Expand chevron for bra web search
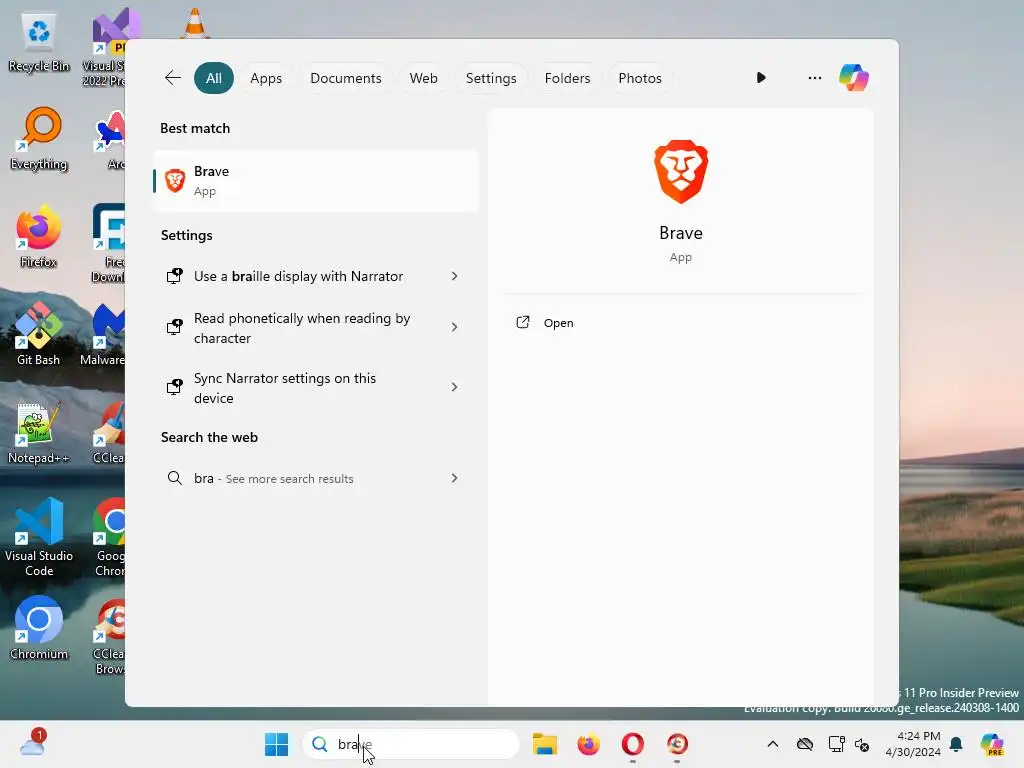 (x=455, y=478)
